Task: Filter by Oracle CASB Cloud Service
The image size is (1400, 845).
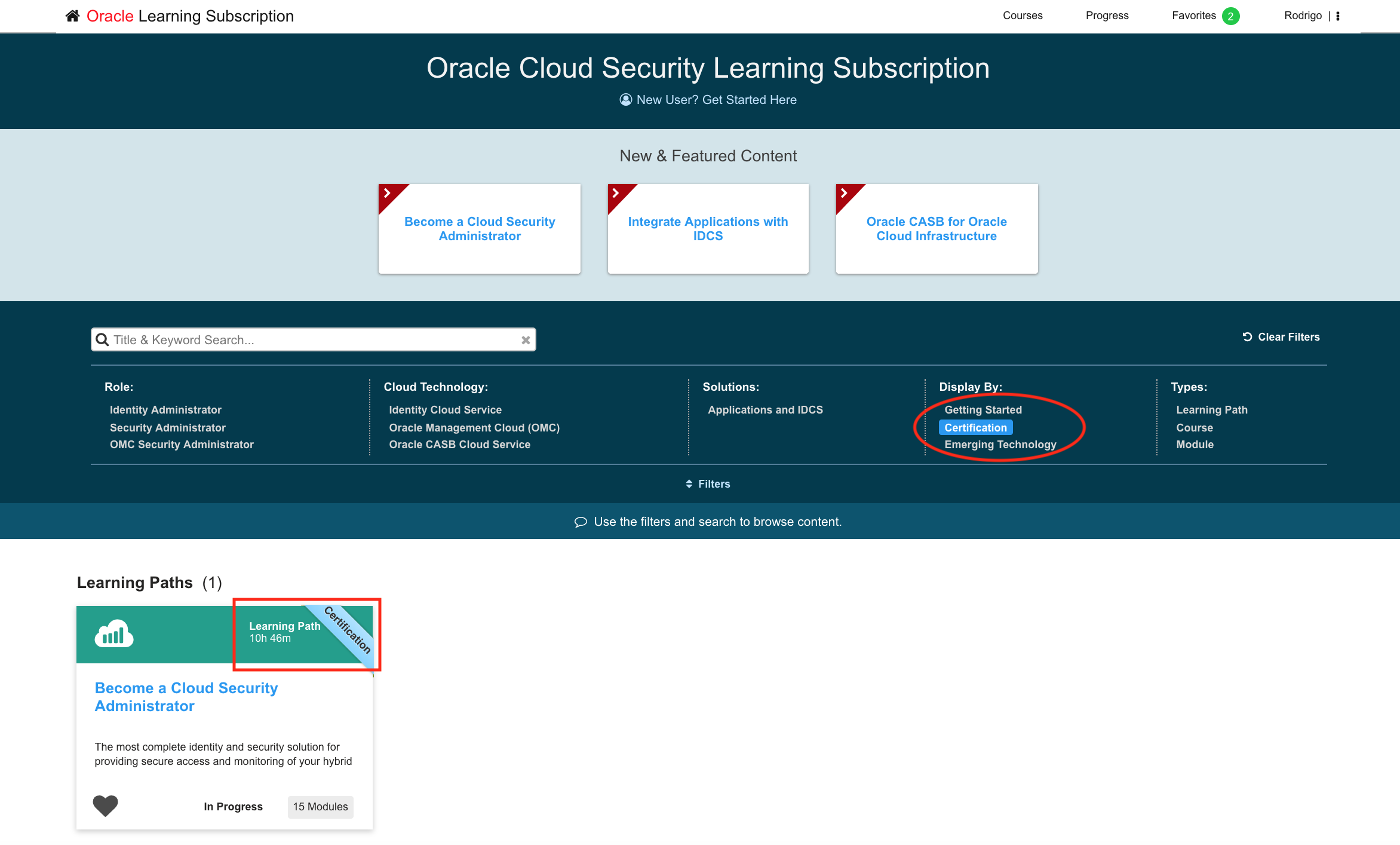Action: pyautogui.click(x=460, y=445)
